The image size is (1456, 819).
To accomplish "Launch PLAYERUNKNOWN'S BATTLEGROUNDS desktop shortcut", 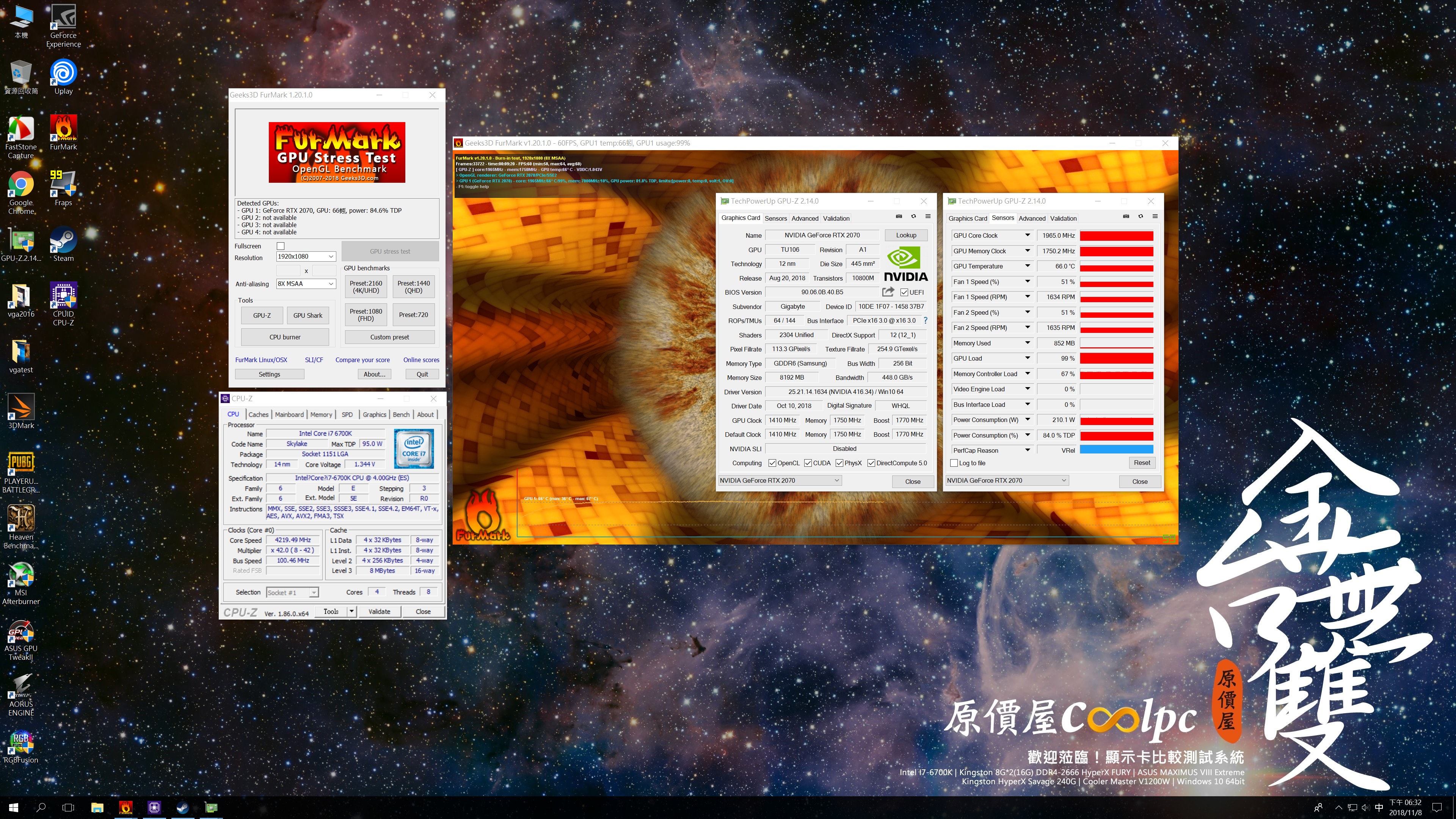I will coord(21,472).
